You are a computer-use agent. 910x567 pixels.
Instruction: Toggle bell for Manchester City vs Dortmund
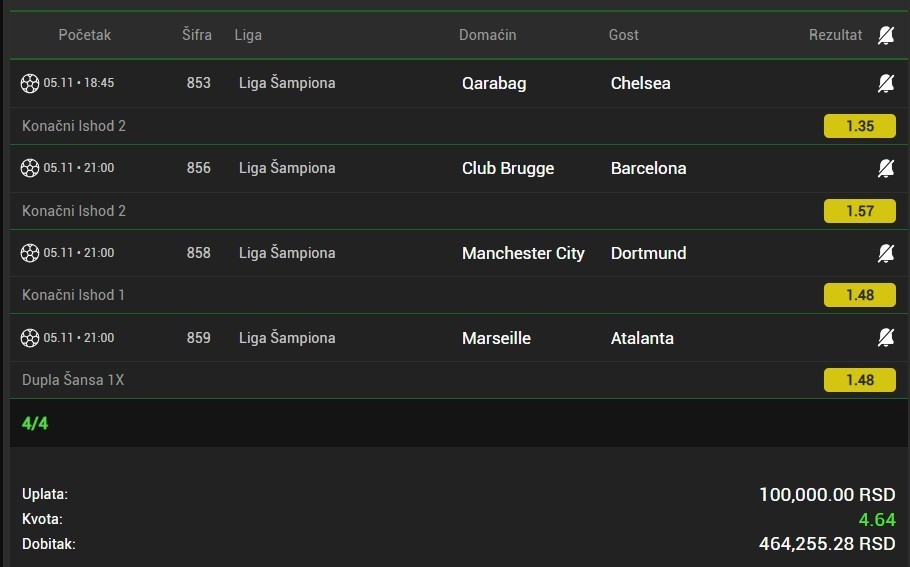click(x=886, y=253)
